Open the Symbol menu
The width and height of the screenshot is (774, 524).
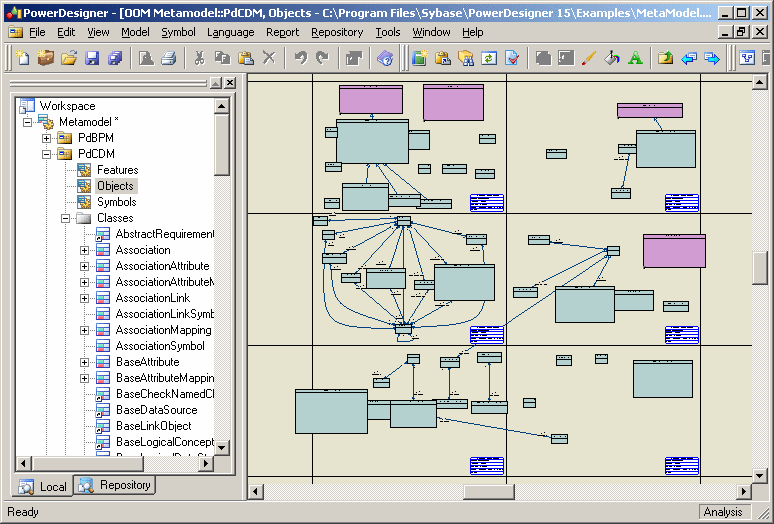178,32
